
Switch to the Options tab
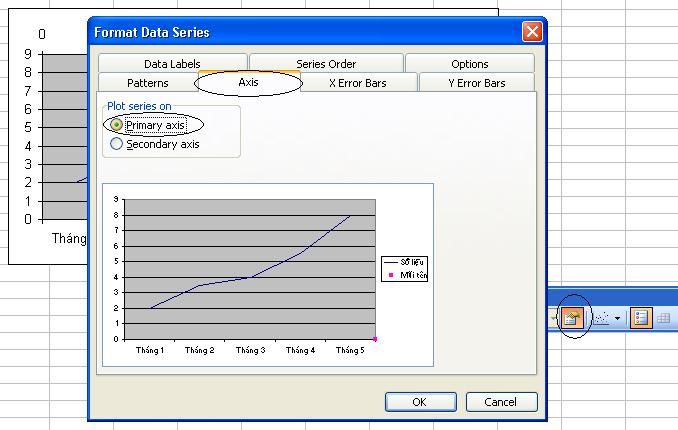[469, 64]
